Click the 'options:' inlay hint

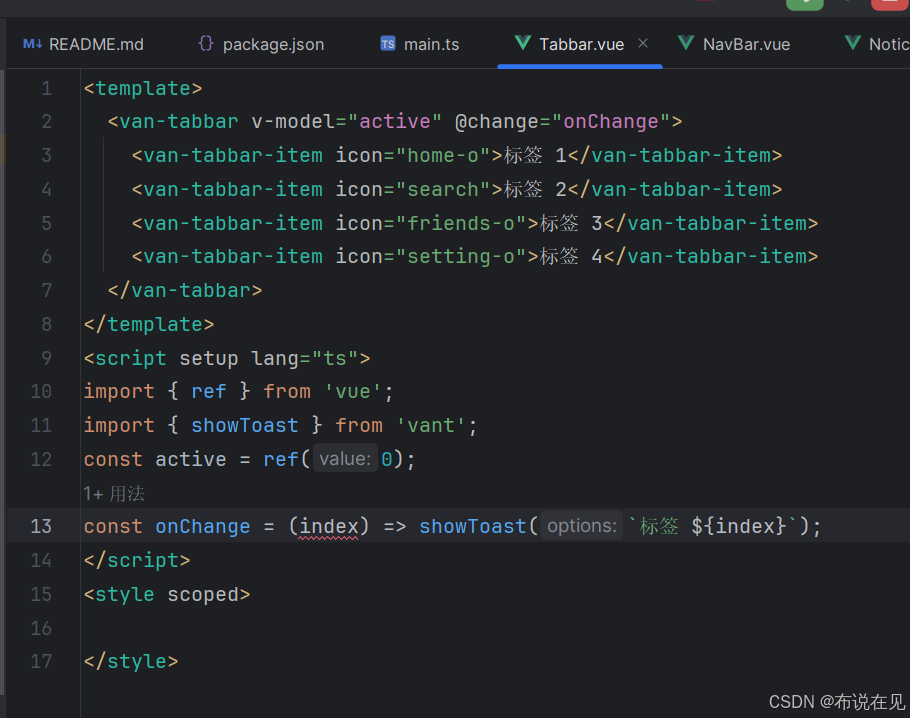click(x=582, y=526)
